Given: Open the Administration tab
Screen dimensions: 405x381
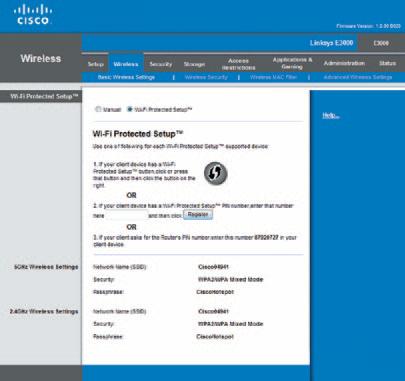Looking at the screenshot, I should 344,63.
